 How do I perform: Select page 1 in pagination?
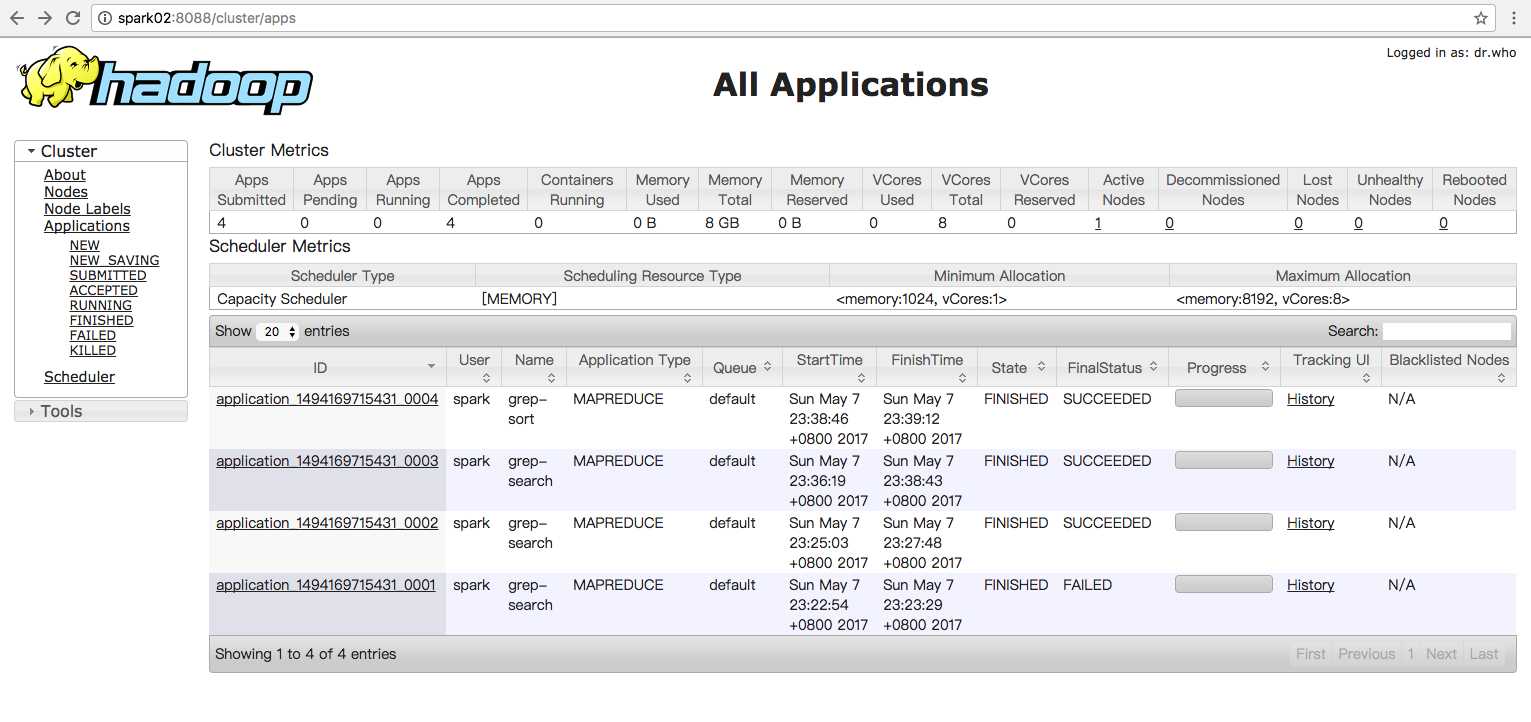click(x=1411, y=654)
